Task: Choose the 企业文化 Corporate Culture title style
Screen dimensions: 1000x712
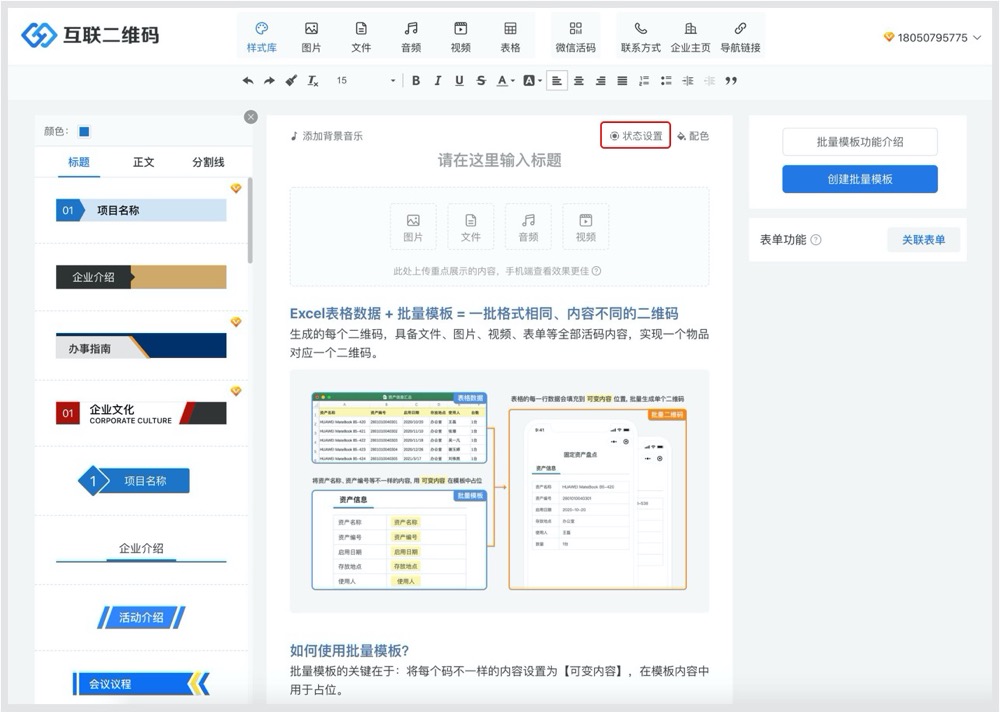Action: point(141,413)
